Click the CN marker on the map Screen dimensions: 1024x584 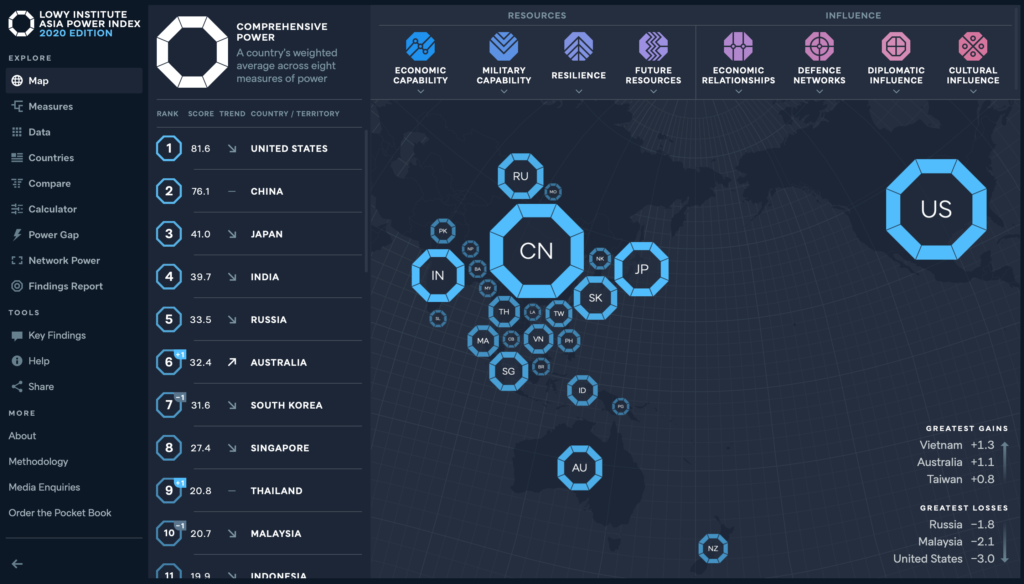(536, 251)
